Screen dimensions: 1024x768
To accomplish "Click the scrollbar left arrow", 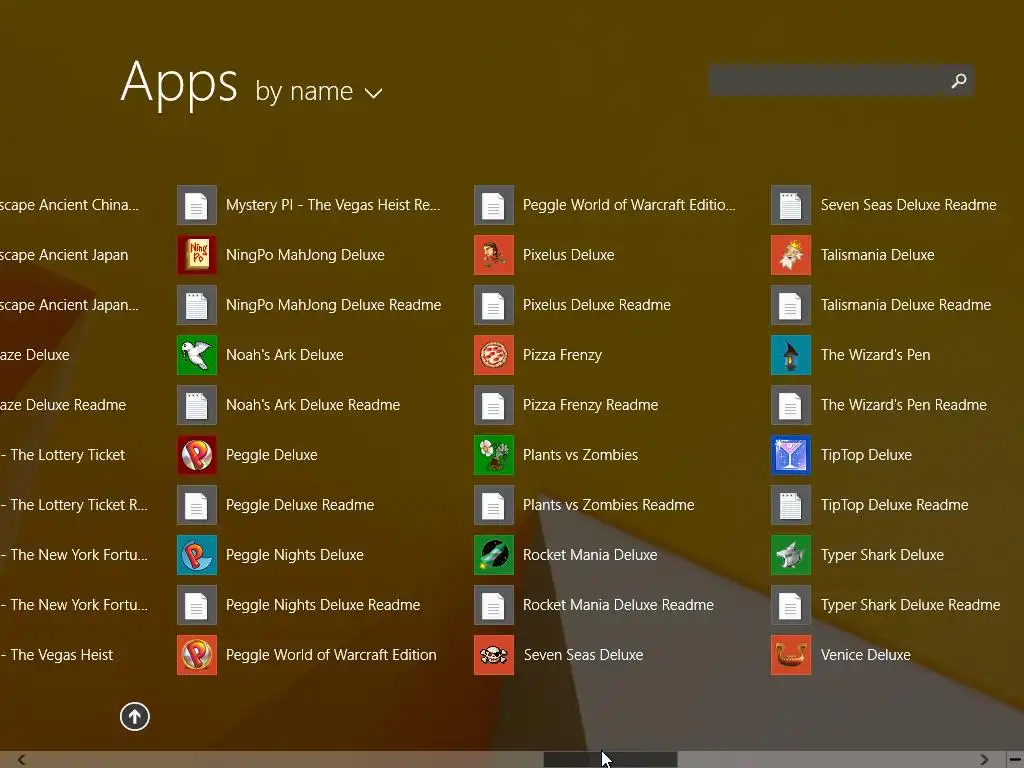I will pyautogui.click(x=22, y=760).
